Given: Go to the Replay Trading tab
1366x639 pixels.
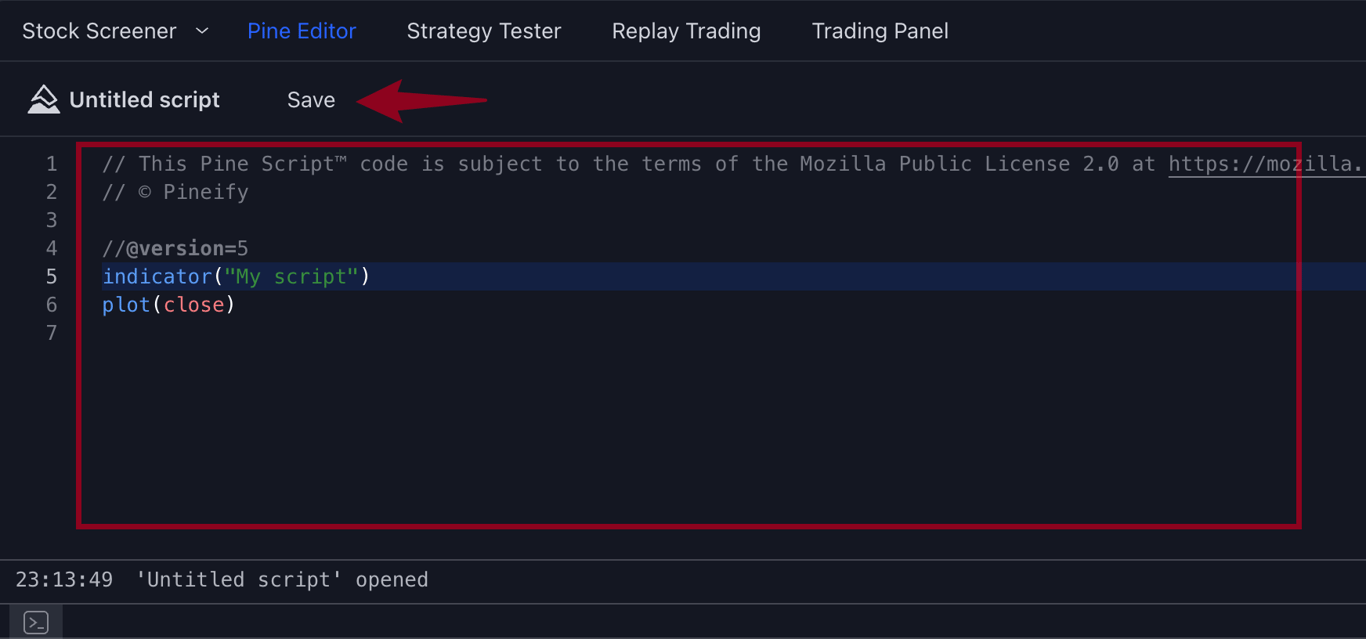Looking at the screenshot, I should click(686, 31).
